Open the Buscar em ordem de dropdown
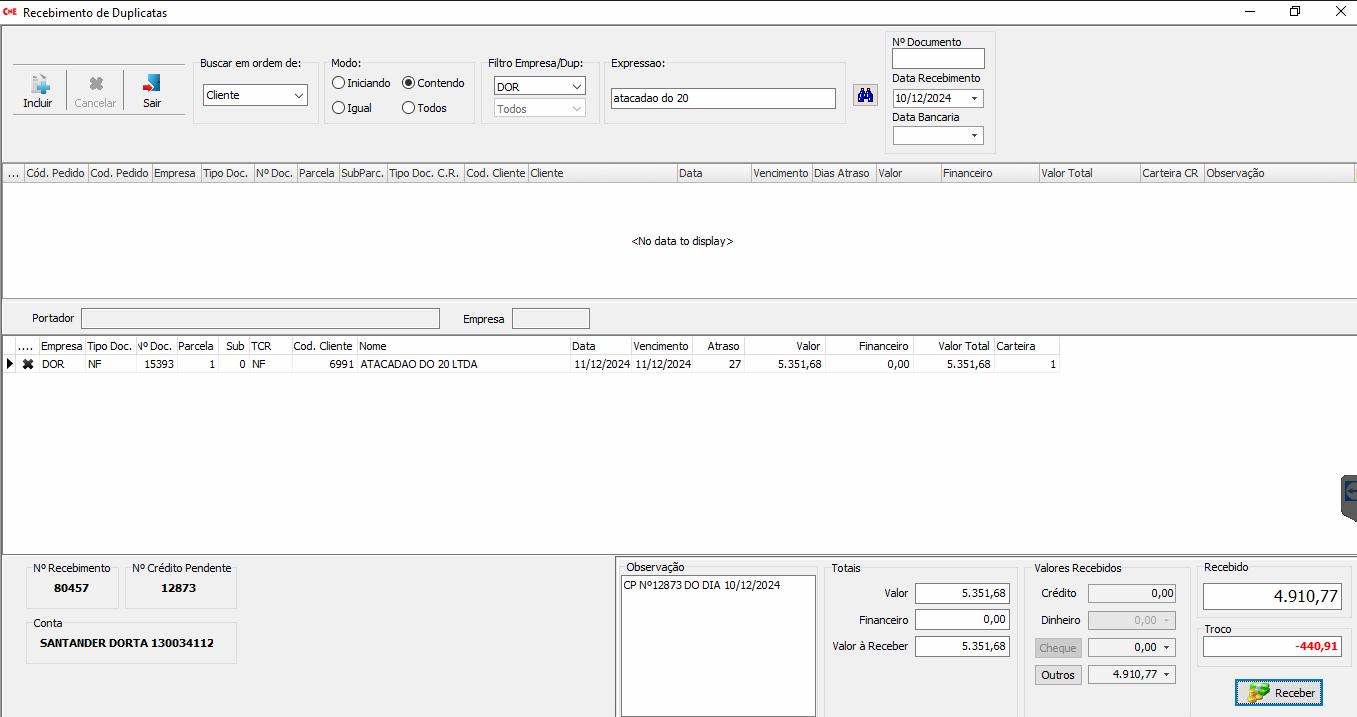 [255, 95]
